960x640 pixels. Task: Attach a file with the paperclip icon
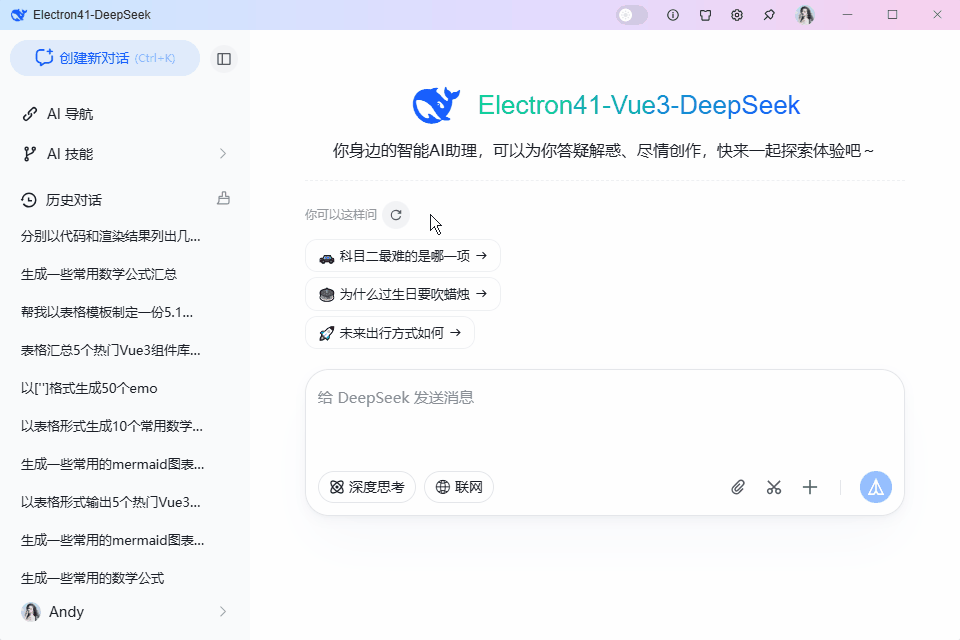pyautogui.click(x=738, y=487)
